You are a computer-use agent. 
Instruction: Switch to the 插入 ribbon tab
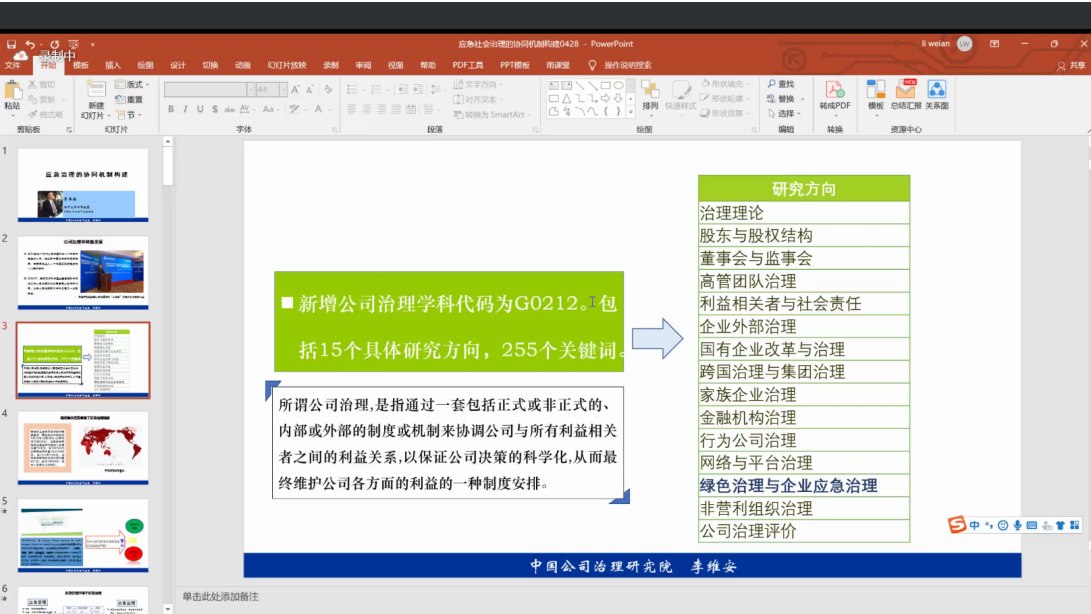coord(113,65)
